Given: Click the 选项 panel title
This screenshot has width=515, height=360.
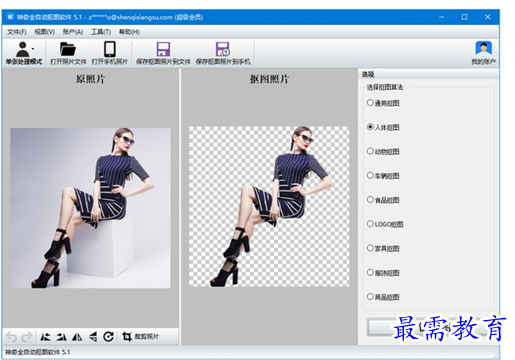Looking at the screenshot, I should tap(368, 74).
